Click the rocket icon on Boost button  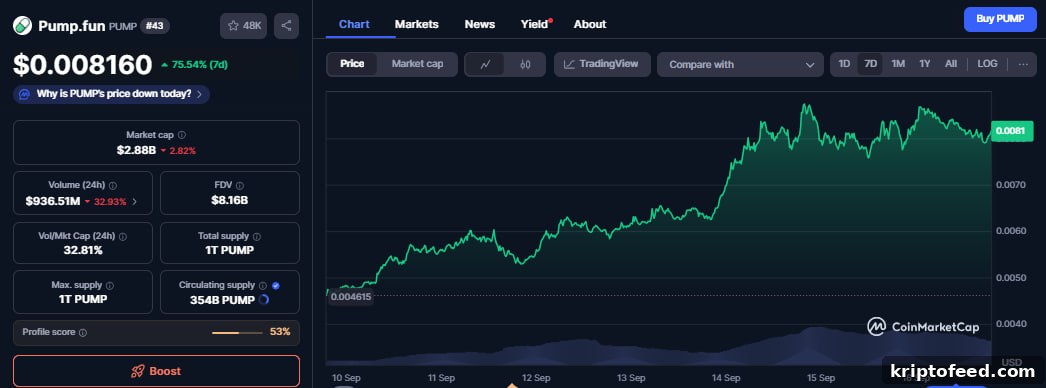tap(138, 371)
